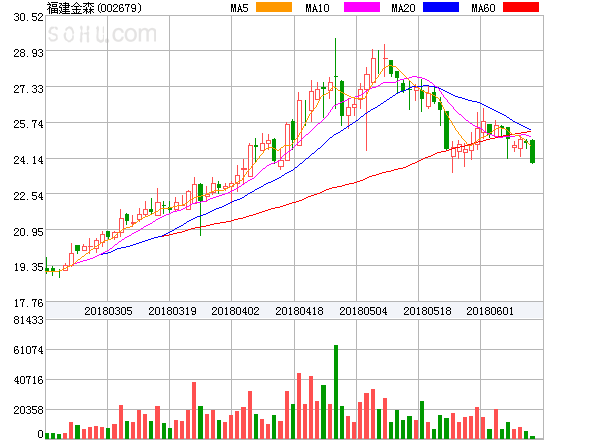Click the MA20 legend label
Screen dimensions: 600x440
pos(403,8)
